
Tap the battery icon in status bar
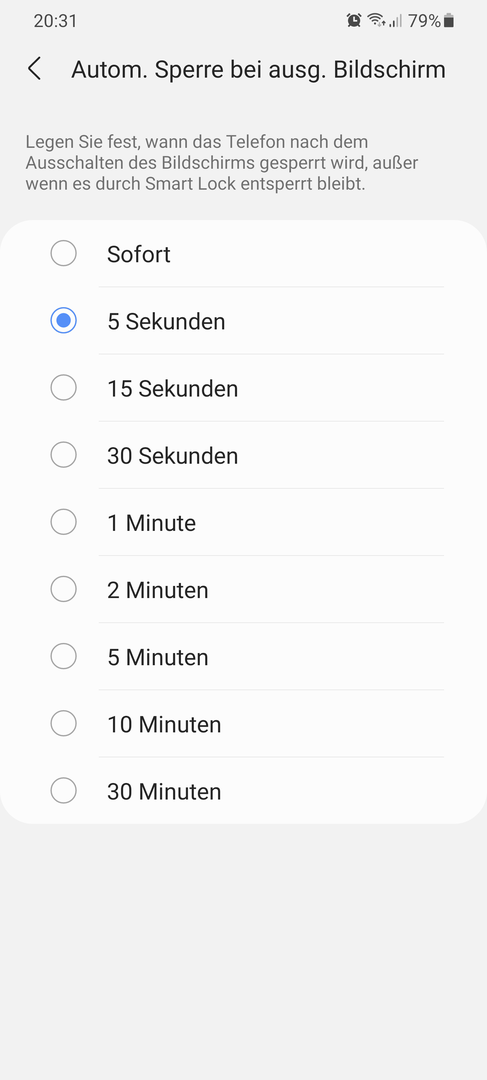449,21
